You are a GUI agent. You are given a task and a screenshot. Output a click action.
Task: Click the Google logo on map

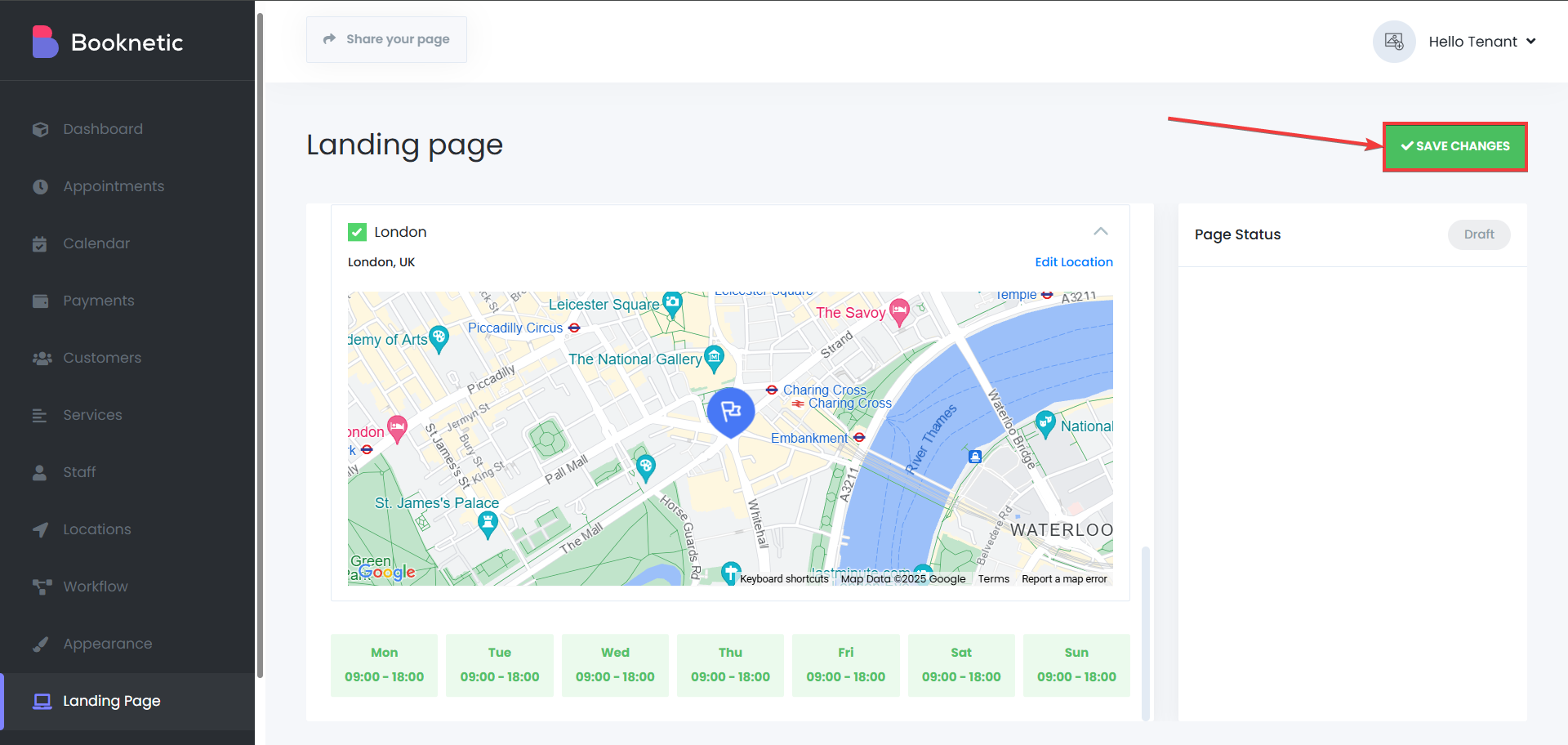click(387, 572)
